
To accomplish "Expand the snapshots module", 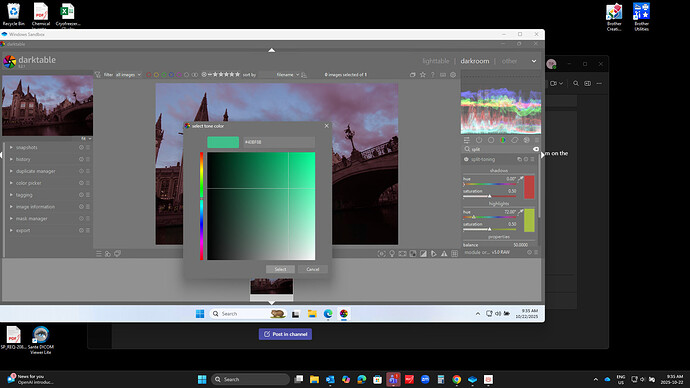I will click(11, 147).
